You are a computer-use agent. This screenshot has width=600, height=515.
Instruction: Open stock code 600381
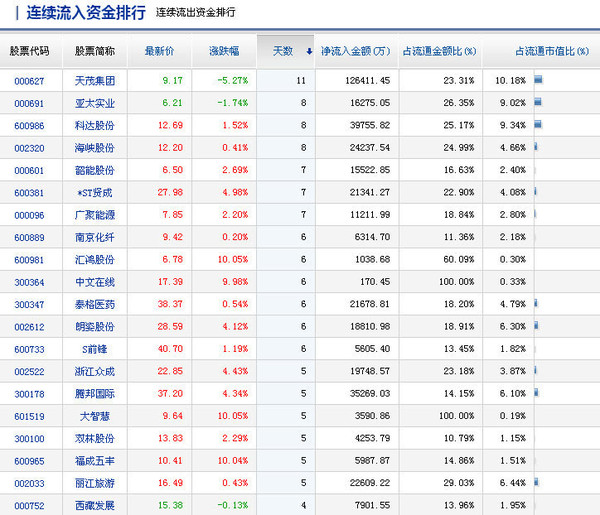(29, 193)
